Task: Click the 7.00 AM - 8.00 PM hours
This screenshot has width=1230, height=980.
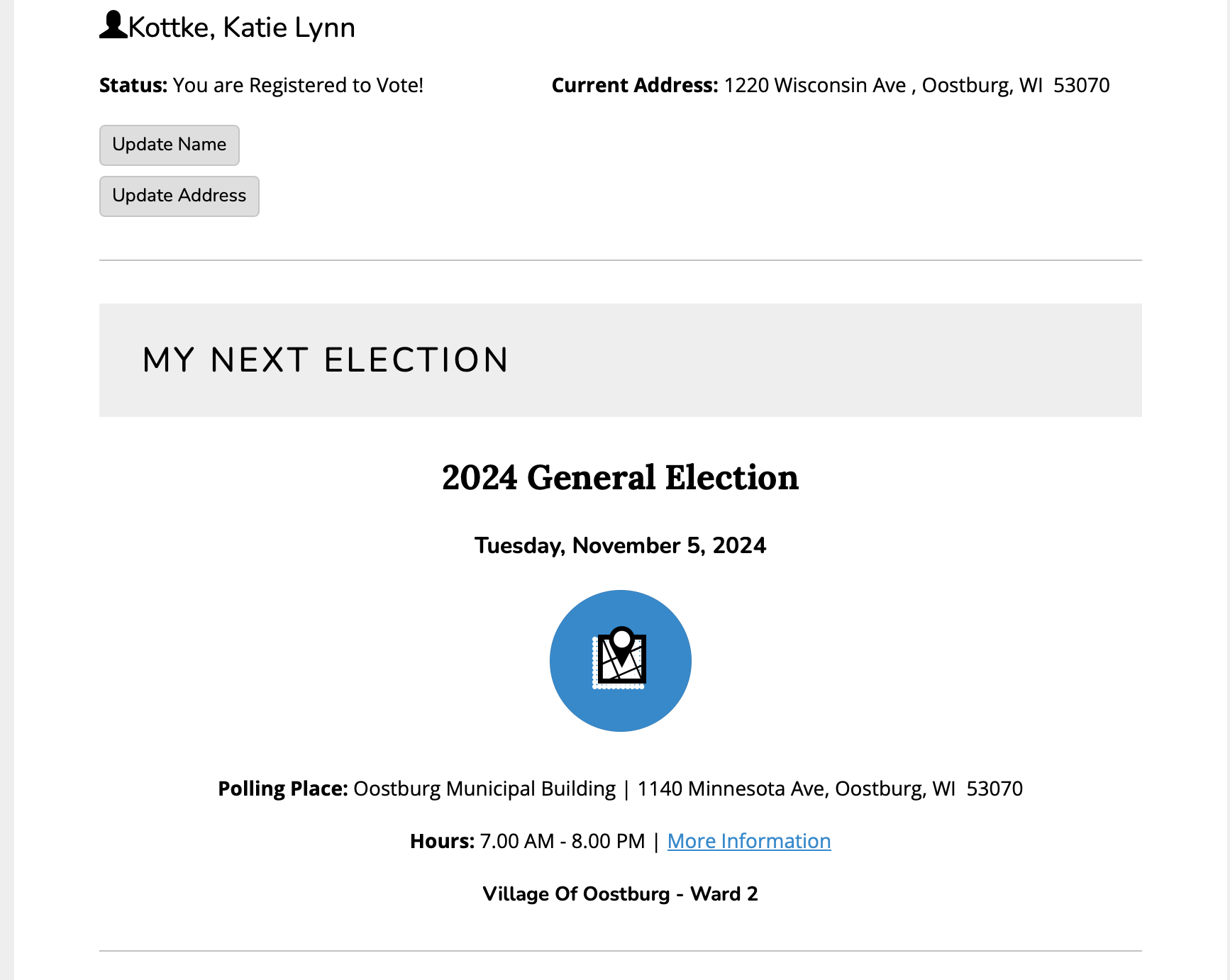Action: coord(562,841)
